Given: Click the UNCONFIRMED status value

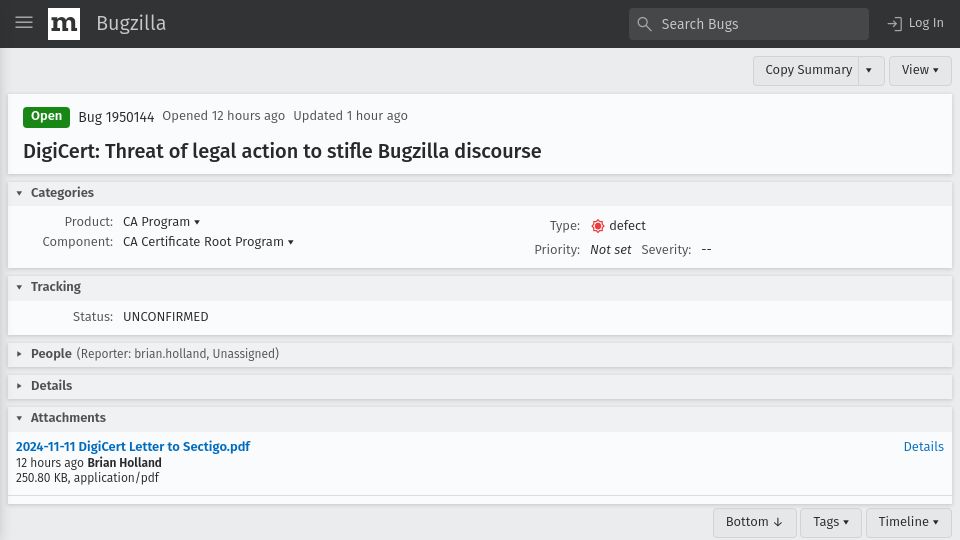Looking at the screenshot, I should [166, 317].
